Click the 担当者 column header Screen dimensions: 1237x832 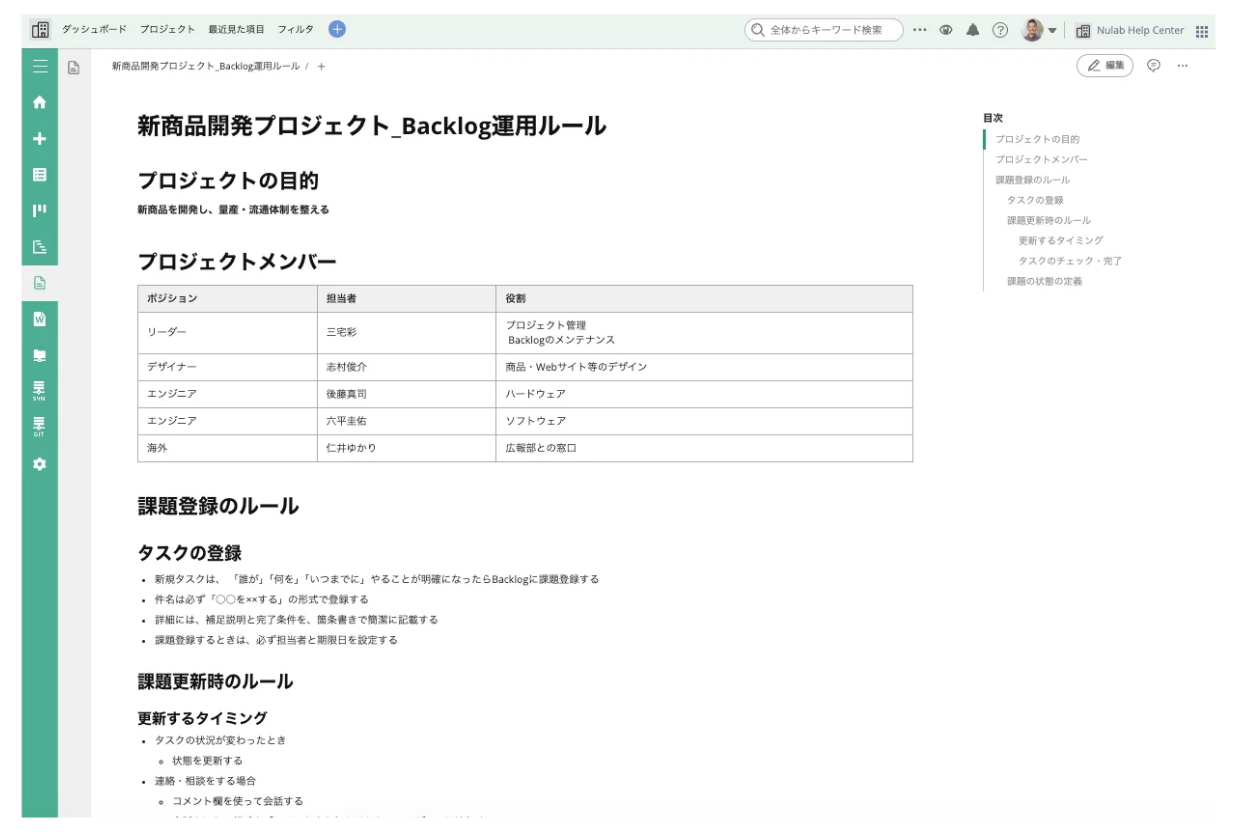[406, 299]
